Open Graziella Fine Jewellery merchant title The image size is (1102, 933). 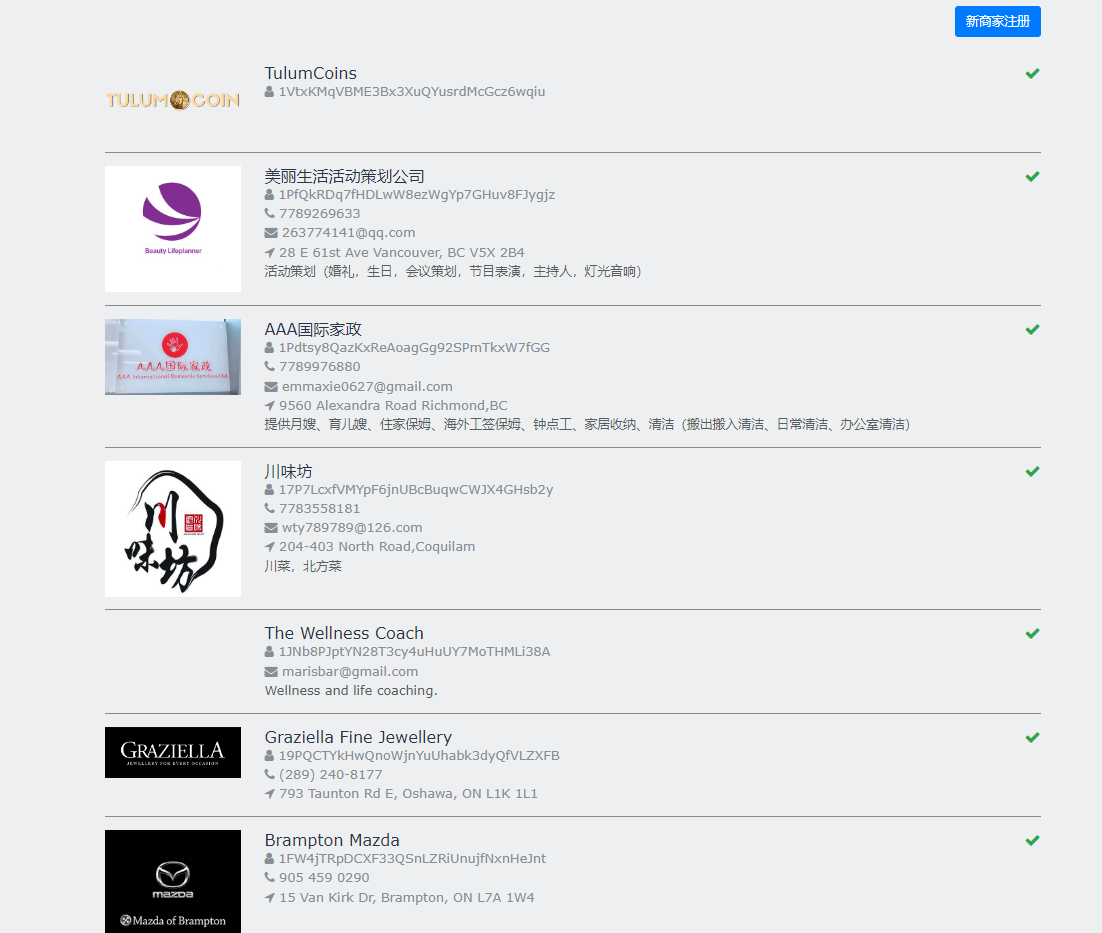coord(358,737)
